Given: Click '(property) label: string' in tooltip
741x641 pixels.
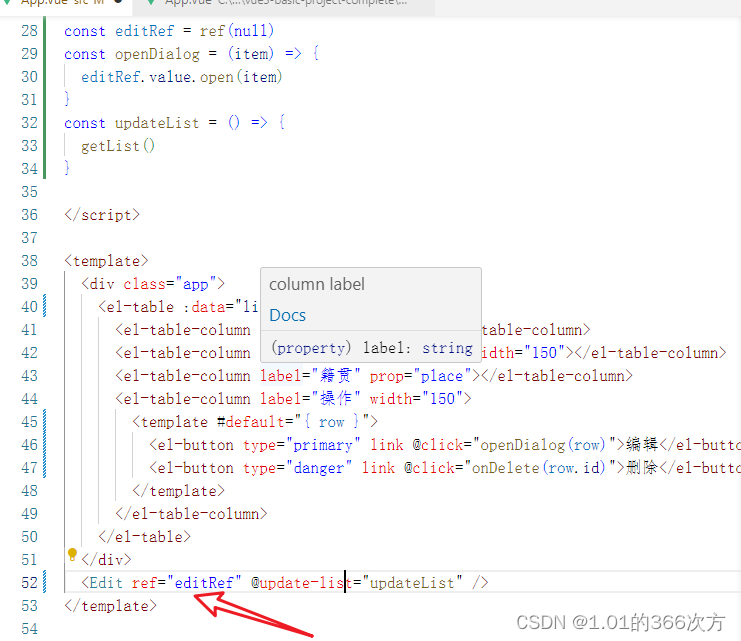Looking at the screenshot, I should (372, 348).
